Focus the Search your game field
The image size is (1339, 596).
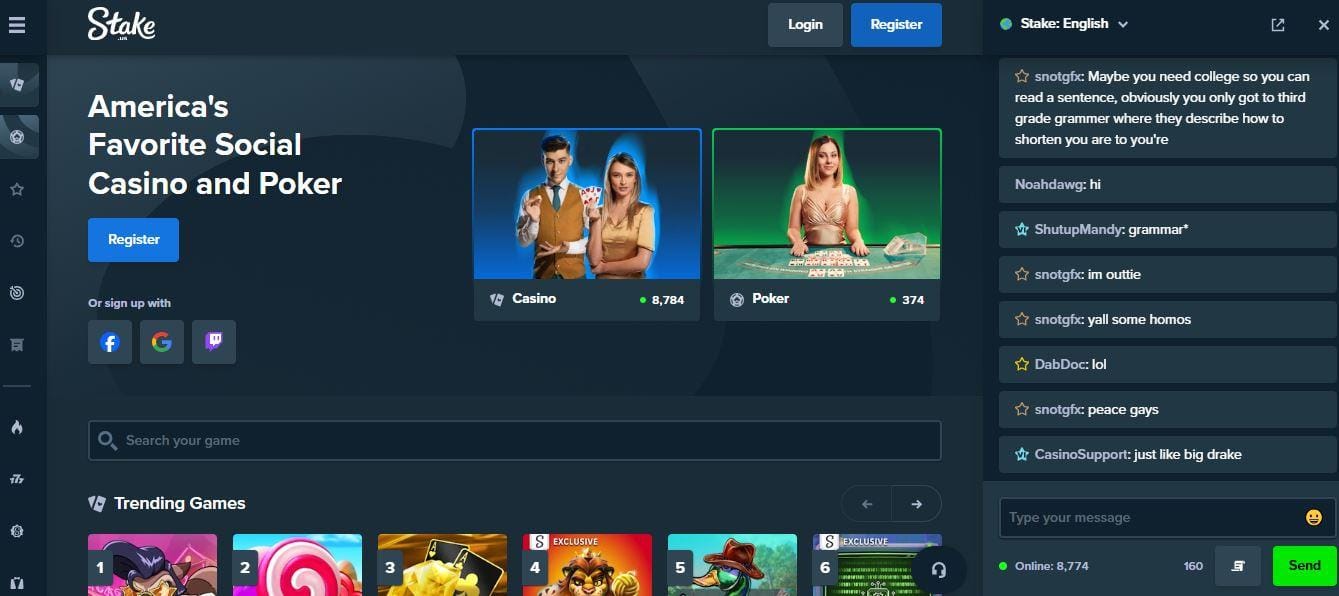pyautogui.click(x=515, y=440)
